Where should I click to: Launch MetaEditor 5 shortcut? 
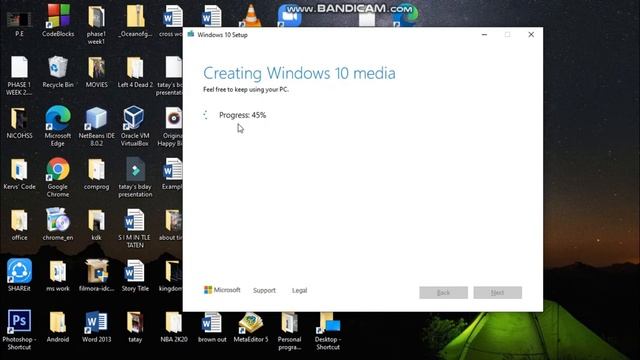[251, 328]
